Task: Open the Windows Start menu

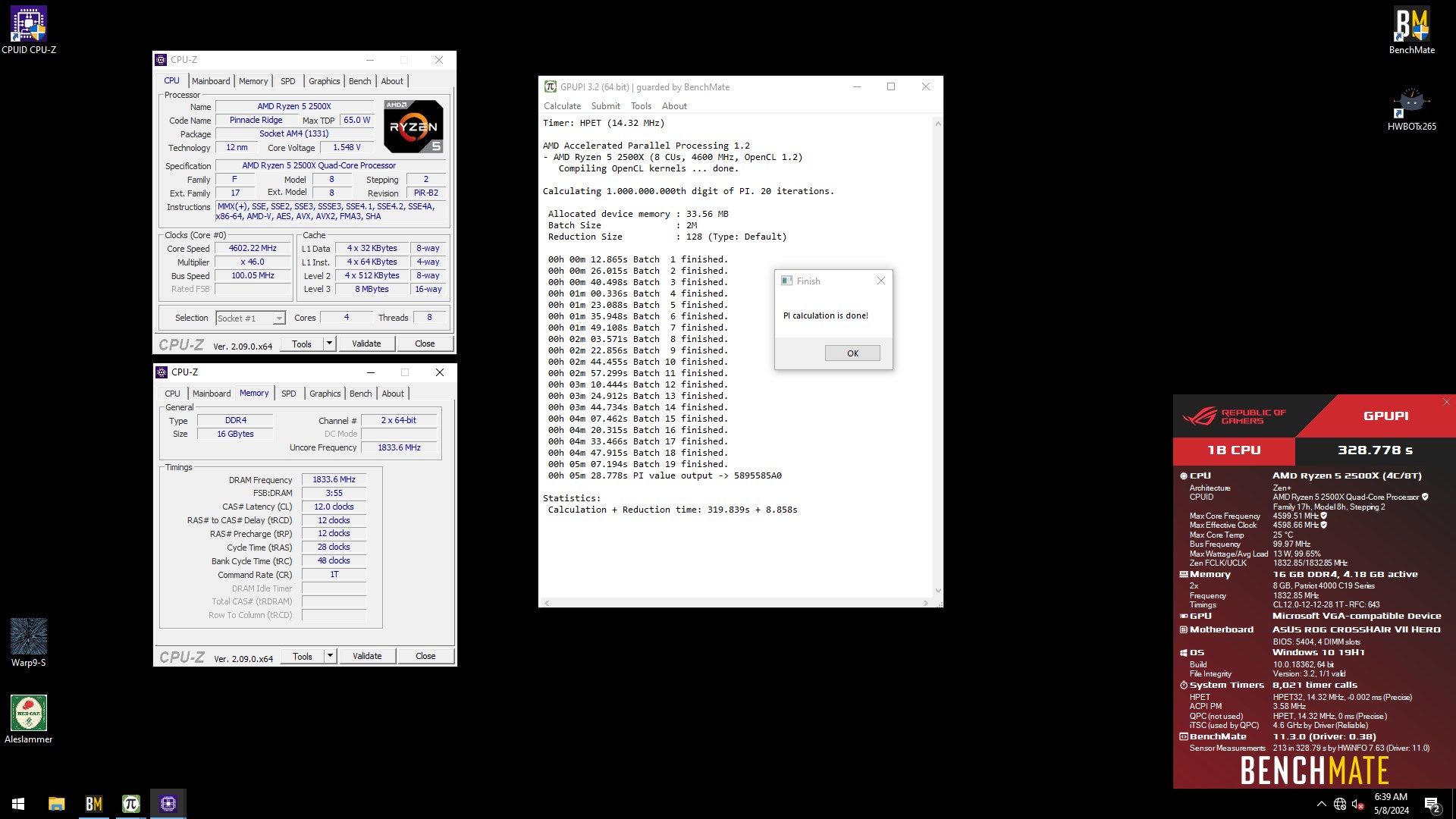Action: coord(18,804)
